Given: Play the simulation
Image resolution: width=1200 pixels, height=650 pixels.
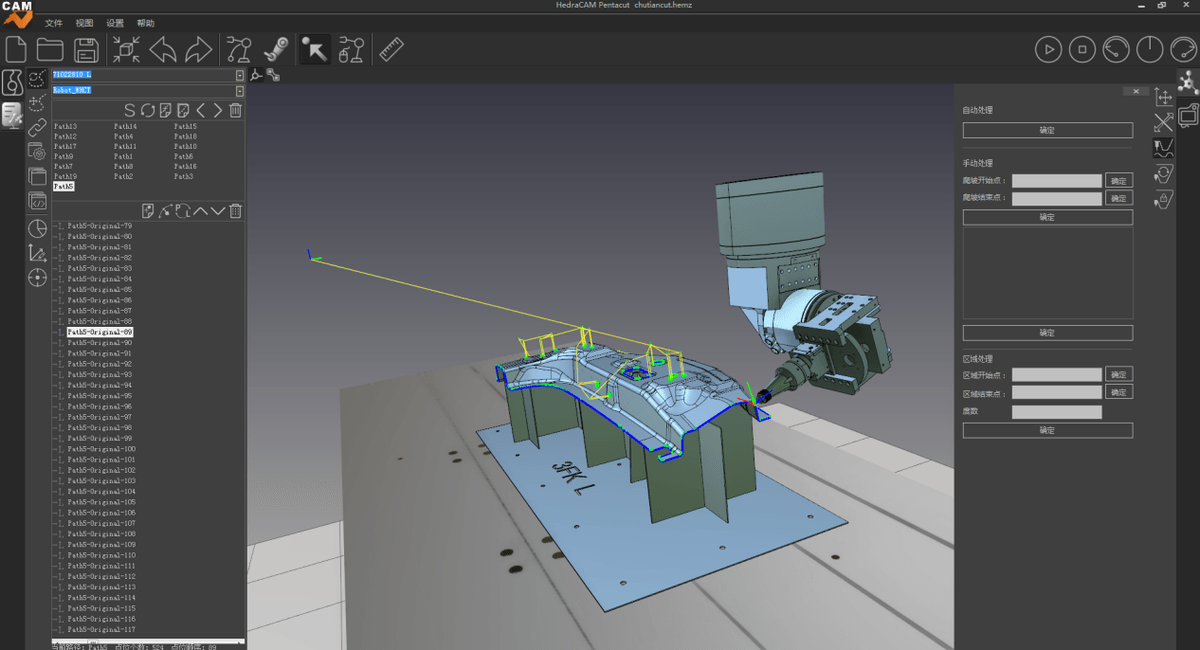Looking at the screenshot, I should [x=1048, y=49].
